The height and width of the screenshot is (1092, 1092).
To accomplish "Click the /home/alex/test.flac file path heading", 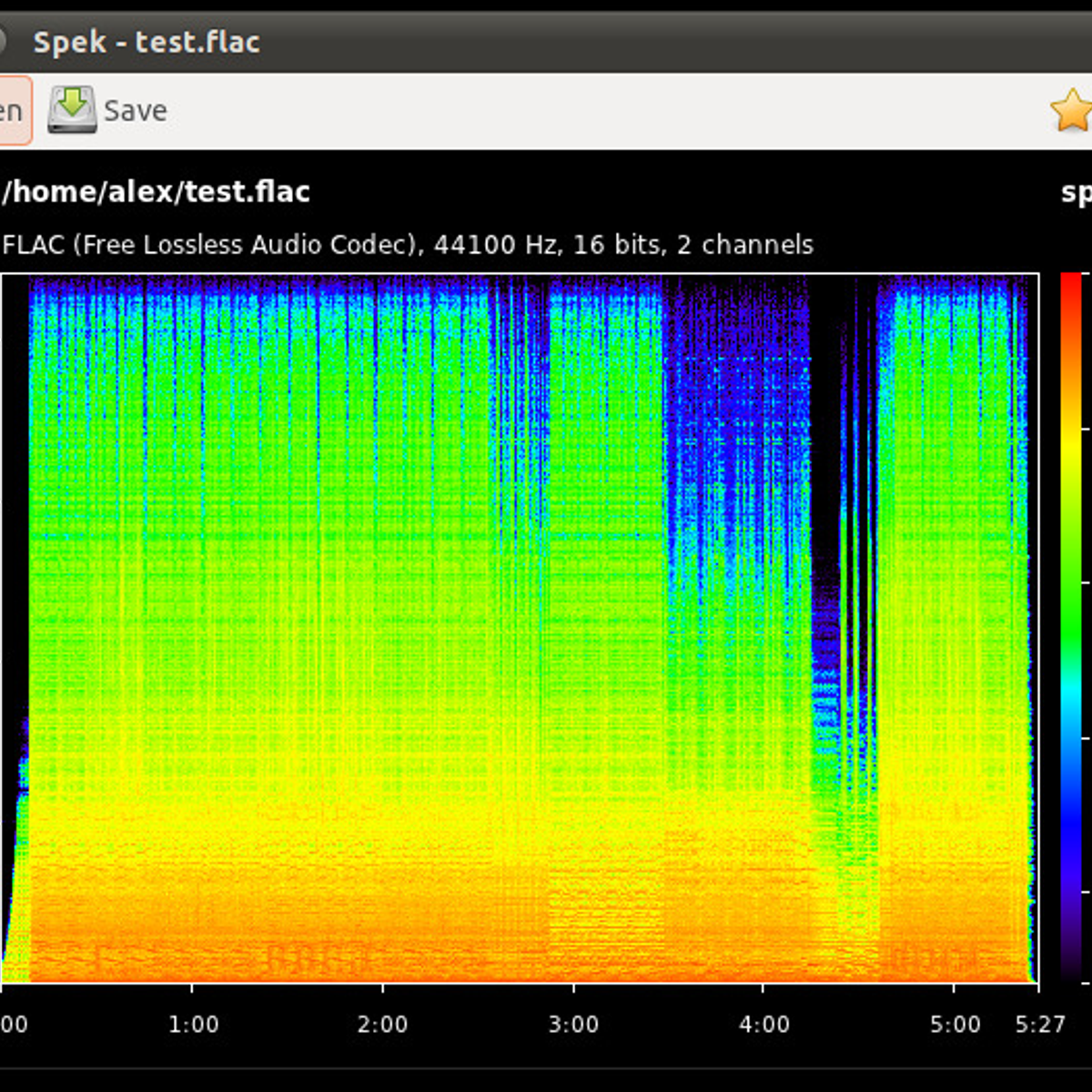I will [156, 192].
